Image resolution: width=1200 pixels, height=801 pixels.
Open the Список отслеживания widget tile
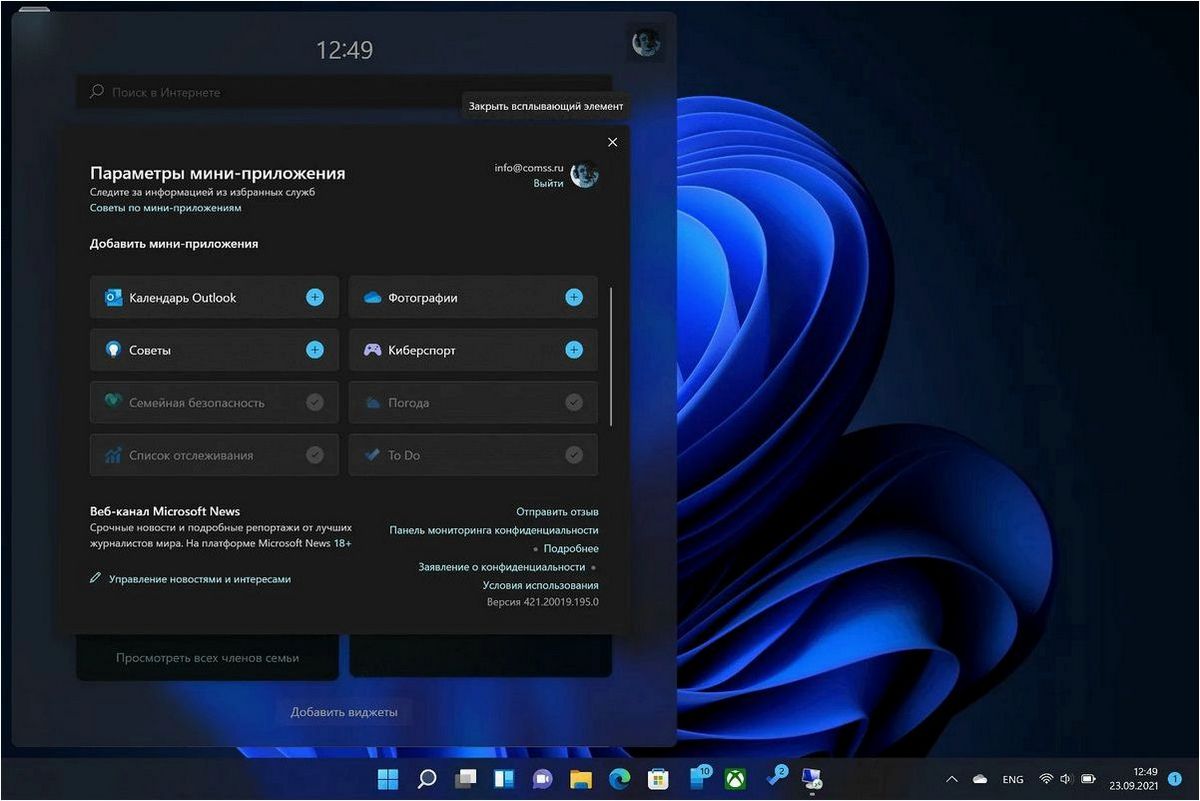214,455
